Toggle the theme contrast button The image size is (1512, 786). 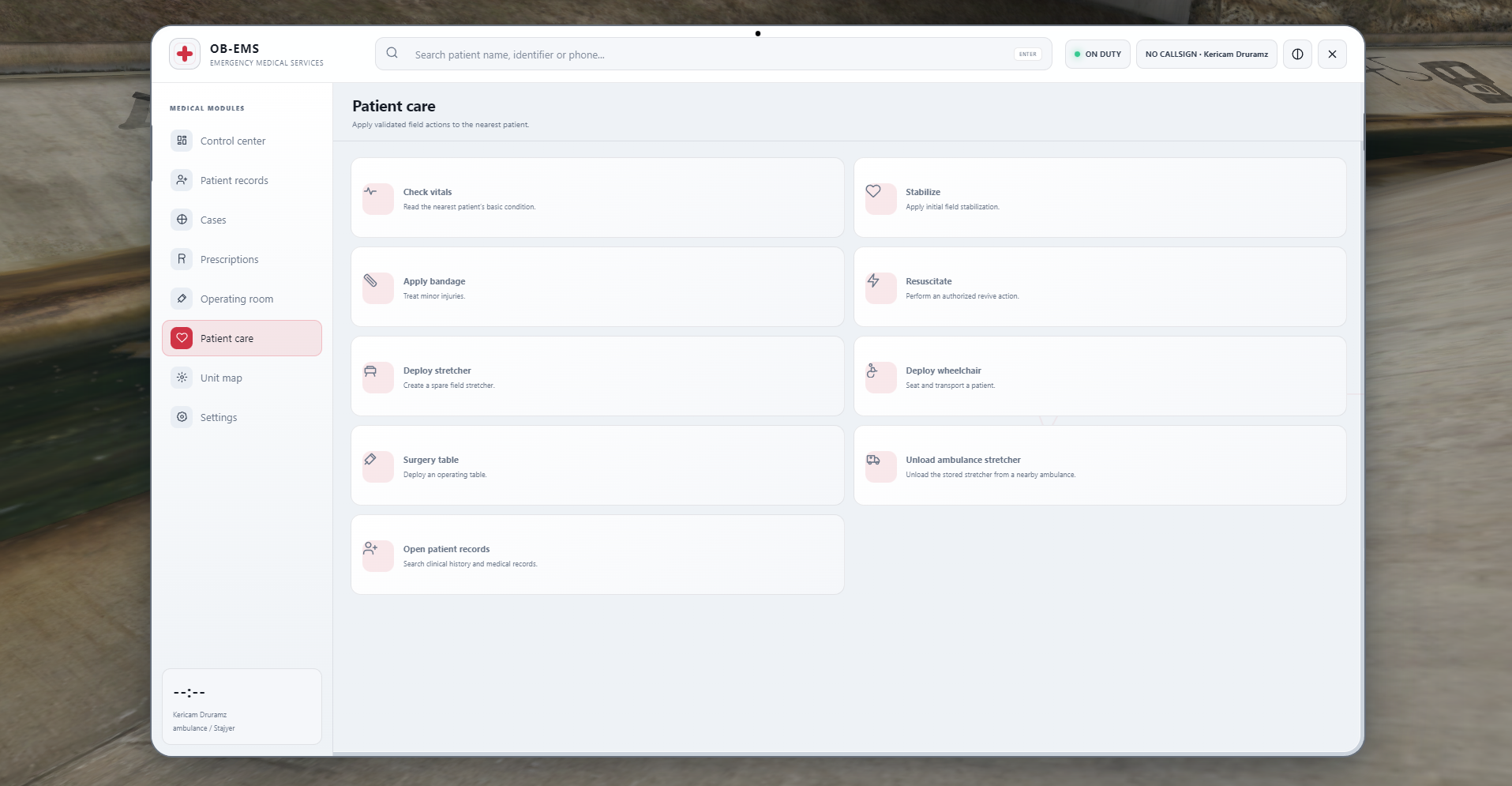tap(1297, 55)
